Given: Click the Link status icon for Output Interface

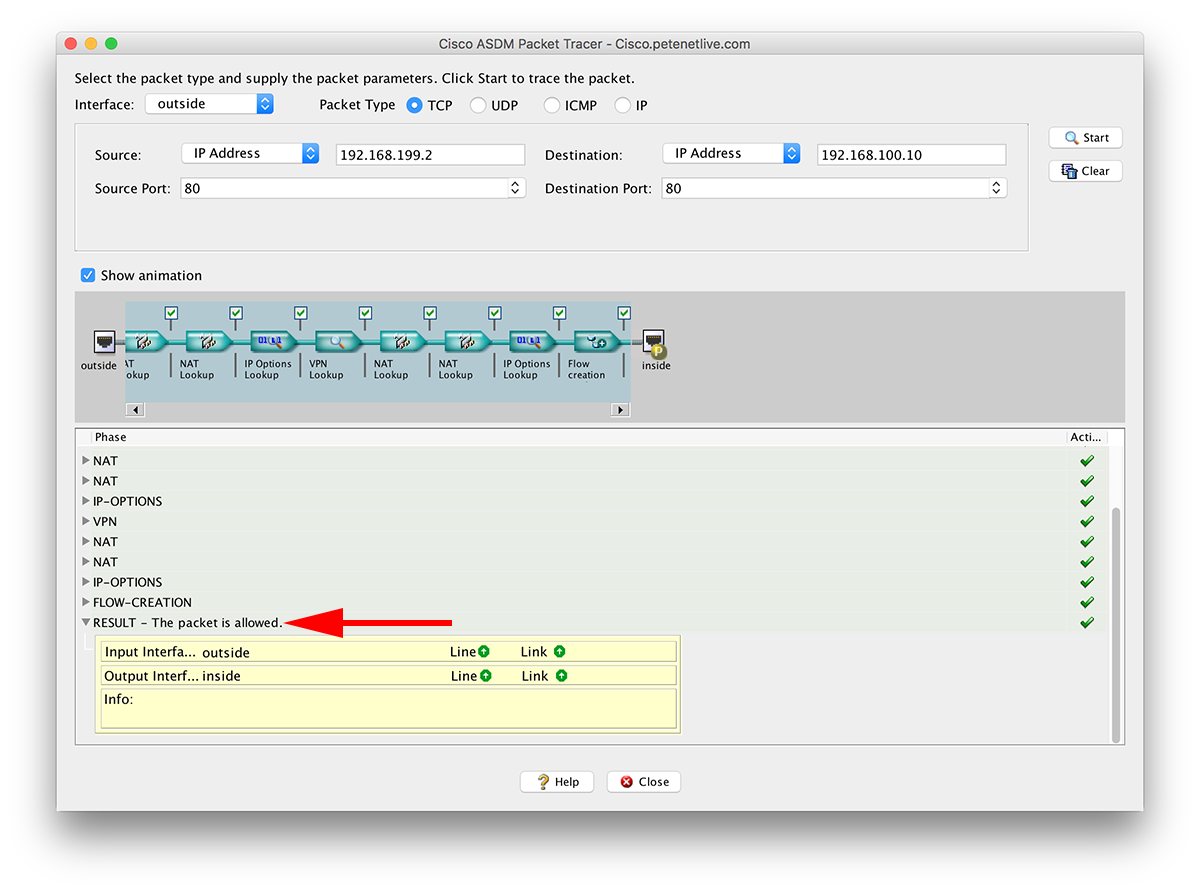Looking at the screenshot, I should tap(561, 676).
